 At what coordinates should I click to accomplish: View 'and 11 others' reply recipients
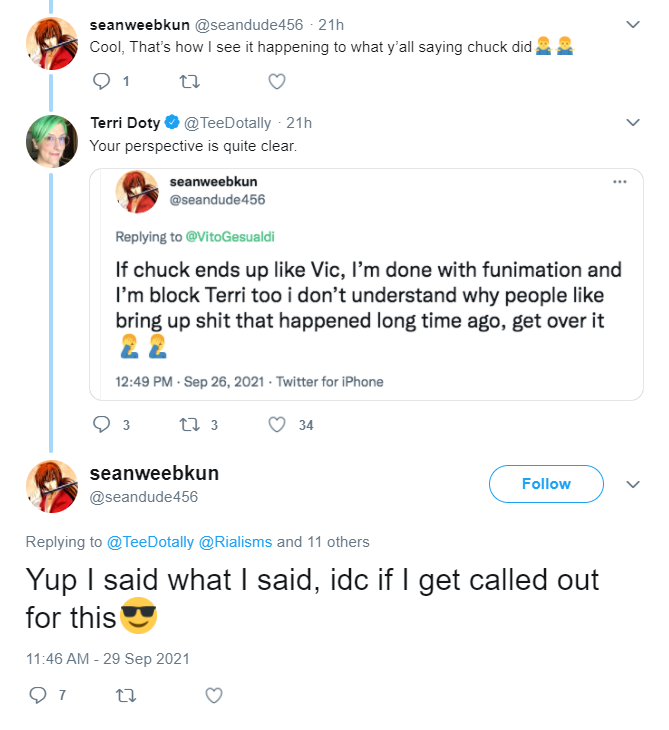point(323,542)
